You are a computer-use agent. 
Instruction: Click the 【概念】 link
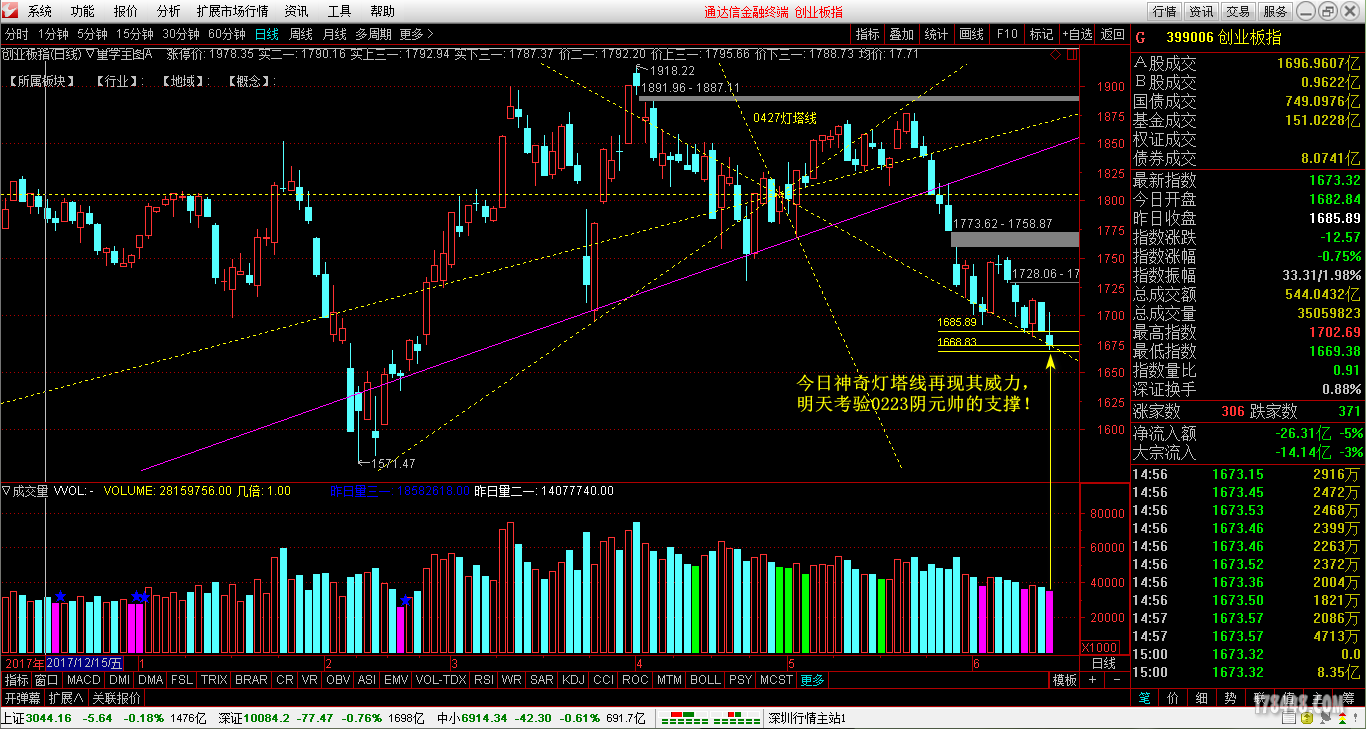pos(247,81)
